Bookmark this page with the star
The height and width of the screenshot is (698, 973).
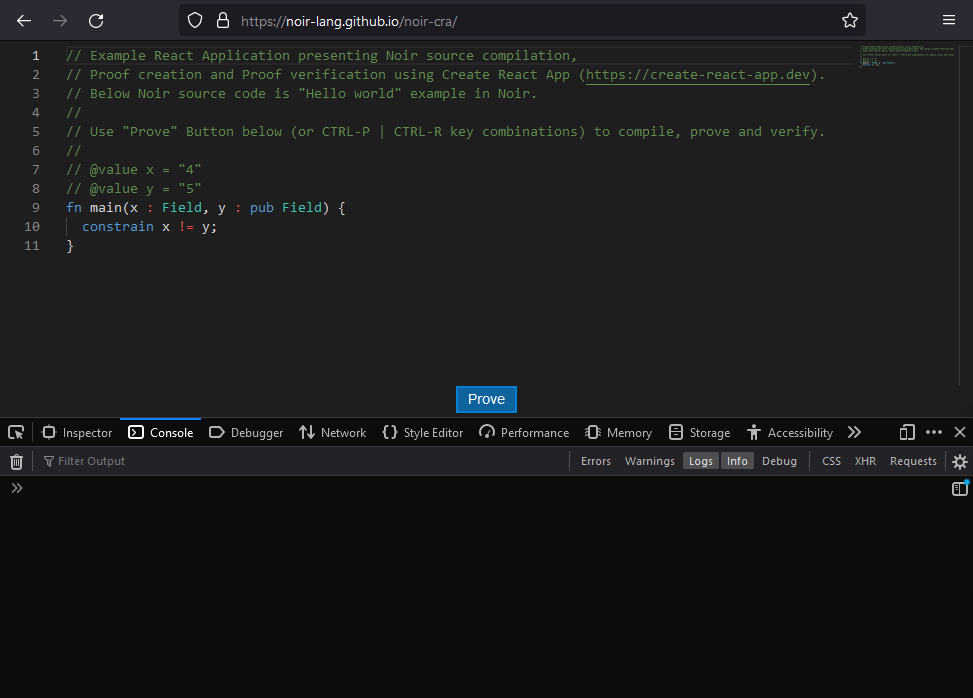pyautogui.click(x=850, y=21)
